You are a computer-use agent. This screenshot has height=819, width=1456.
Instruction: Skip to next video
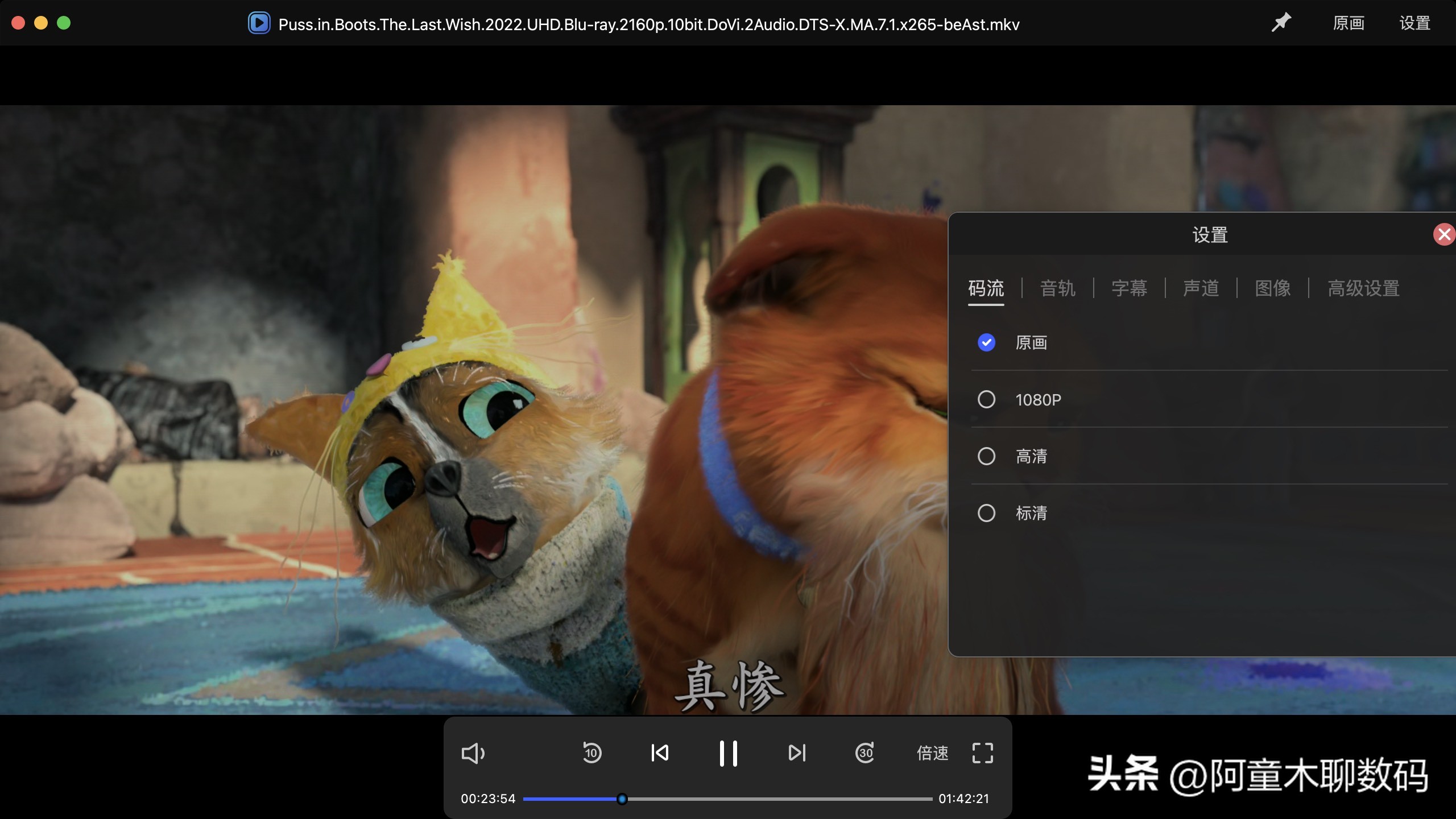coord(797,753)
